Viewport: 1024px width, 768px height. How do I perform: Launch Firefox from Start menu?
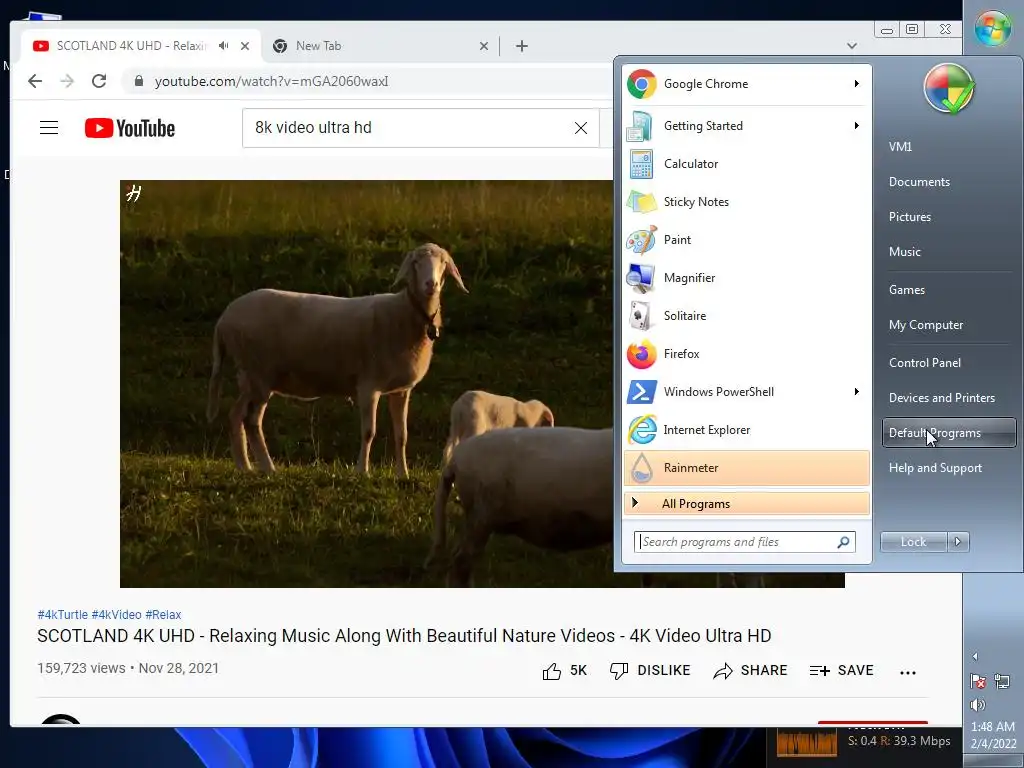click(x=746, y=353)
